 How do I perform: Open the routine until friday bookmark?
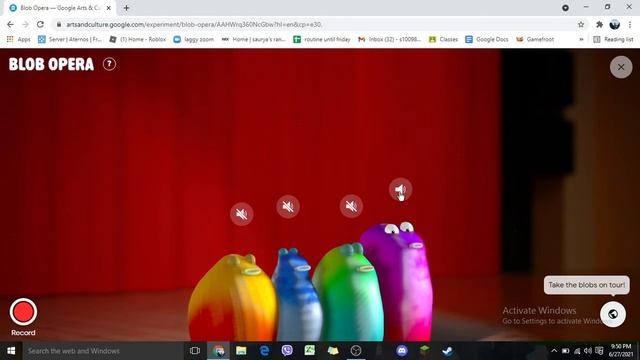(322, 39)
